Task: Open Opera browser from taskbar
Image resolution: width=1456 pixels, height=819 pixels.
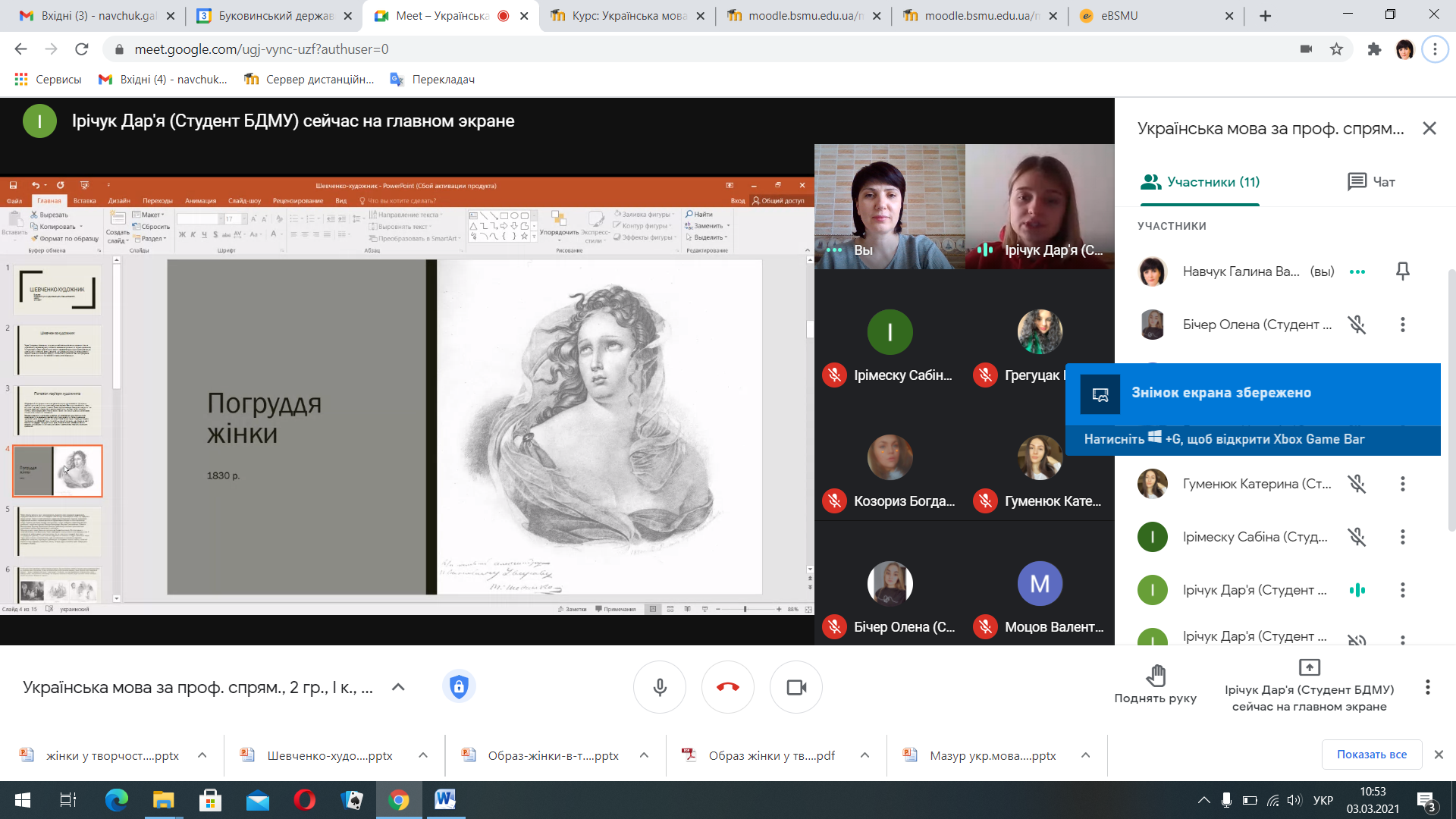Action: pyautogui.click(x=305, y=800)
